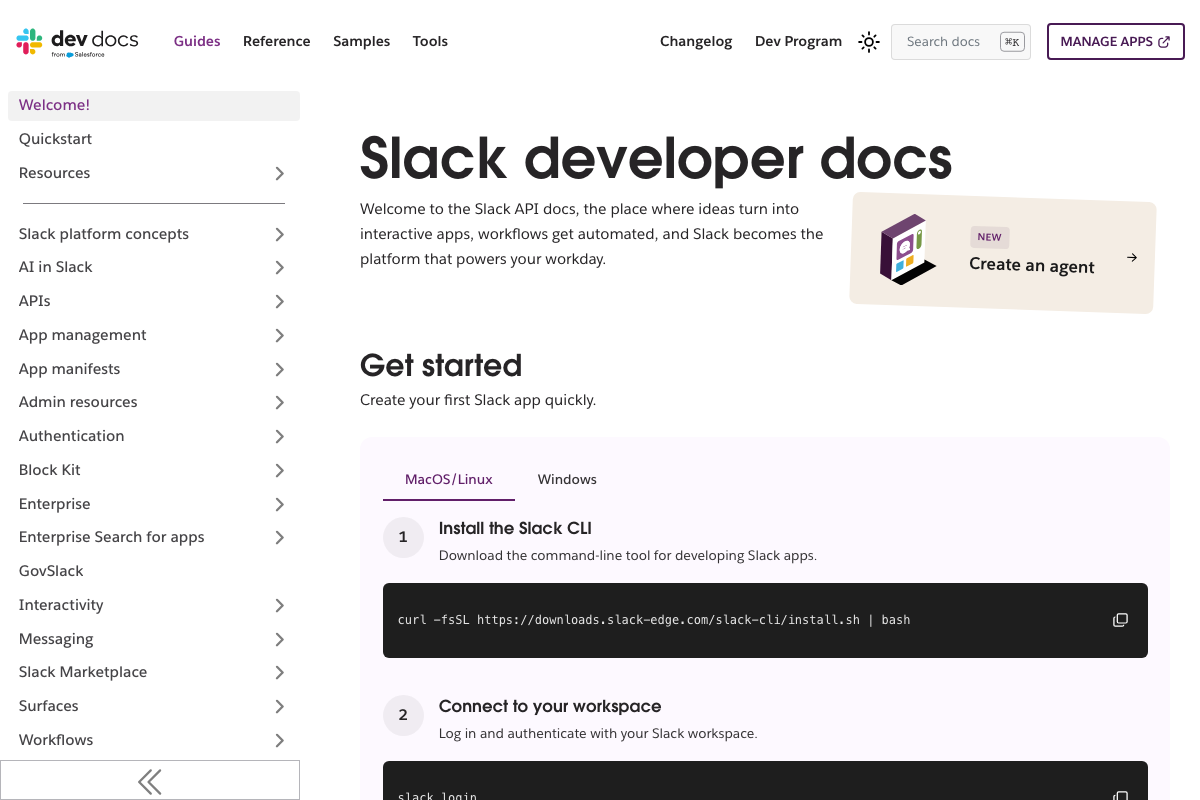This screenshot has height=800, width=1200.
Task: Expand the Authentication chevron
Action: tap(280, 436)
